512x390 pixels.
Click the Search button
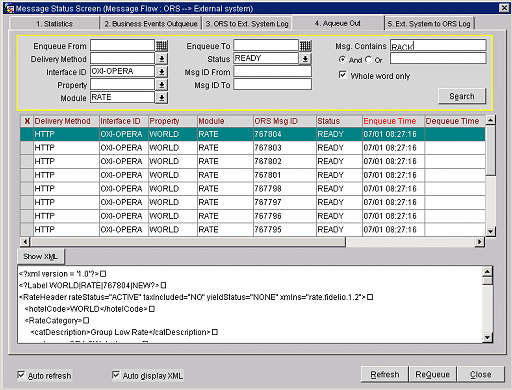(x=462, y=96)
